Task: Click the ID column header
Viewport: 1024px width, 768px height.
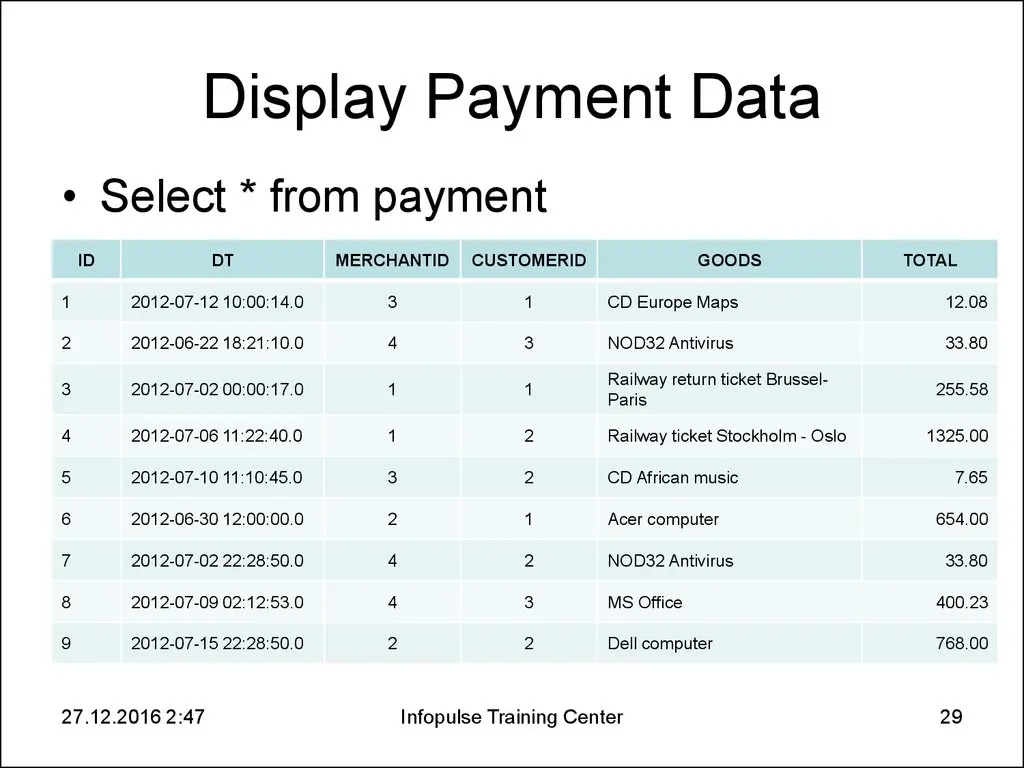Action: point(86,260)
